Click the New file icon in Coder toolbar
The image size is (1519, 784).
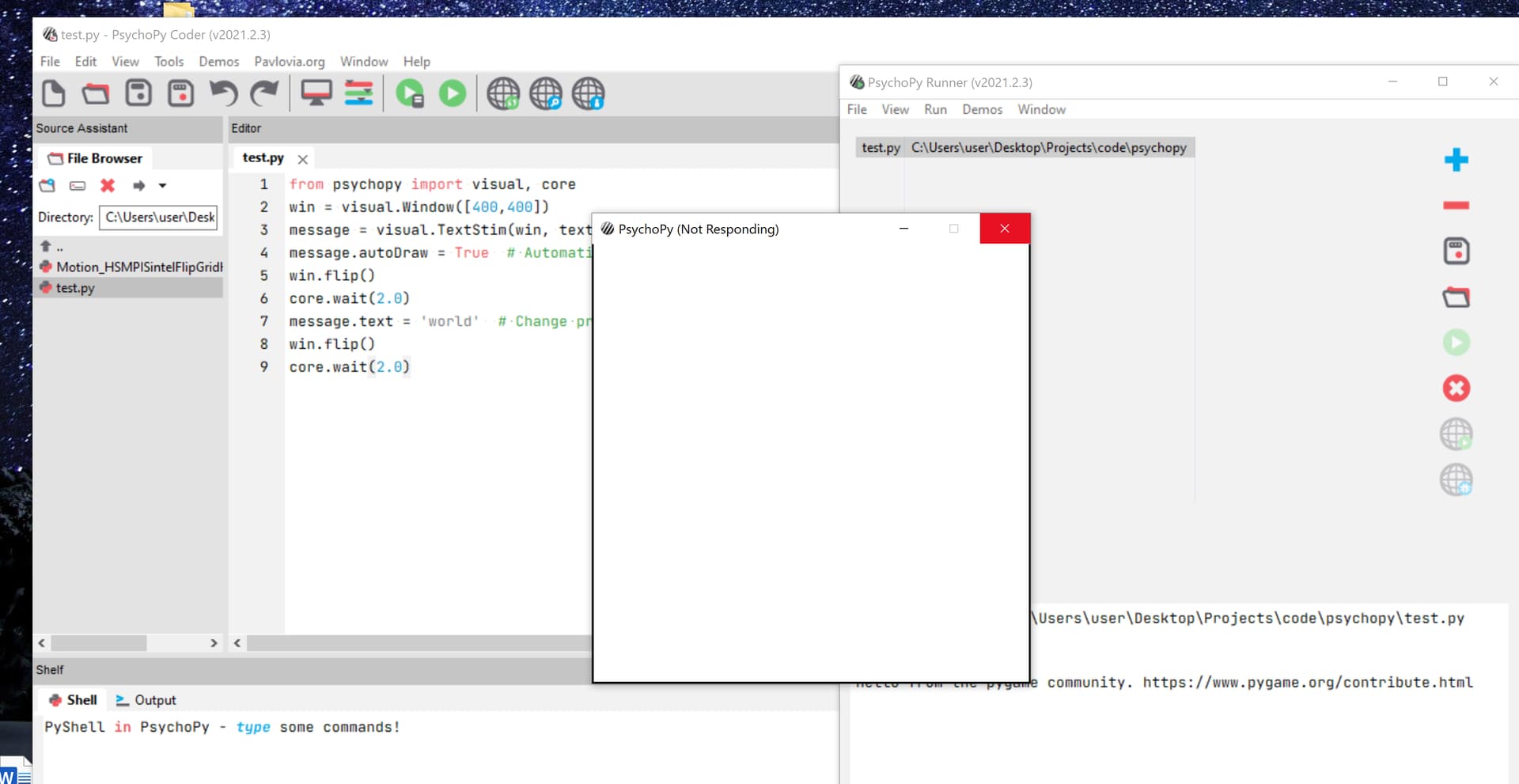(53, 93)
